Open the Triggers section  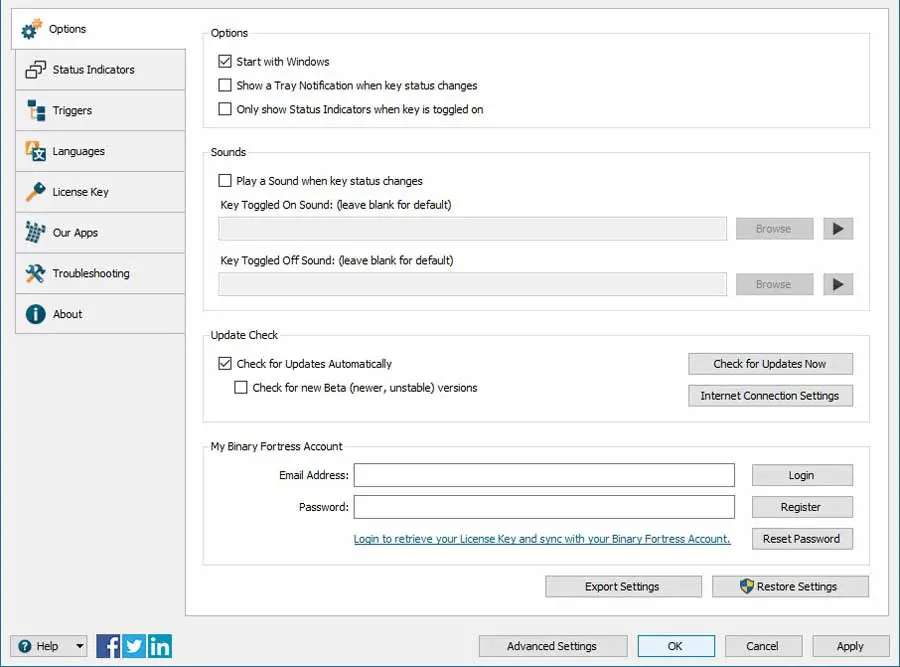coord(72,111)
